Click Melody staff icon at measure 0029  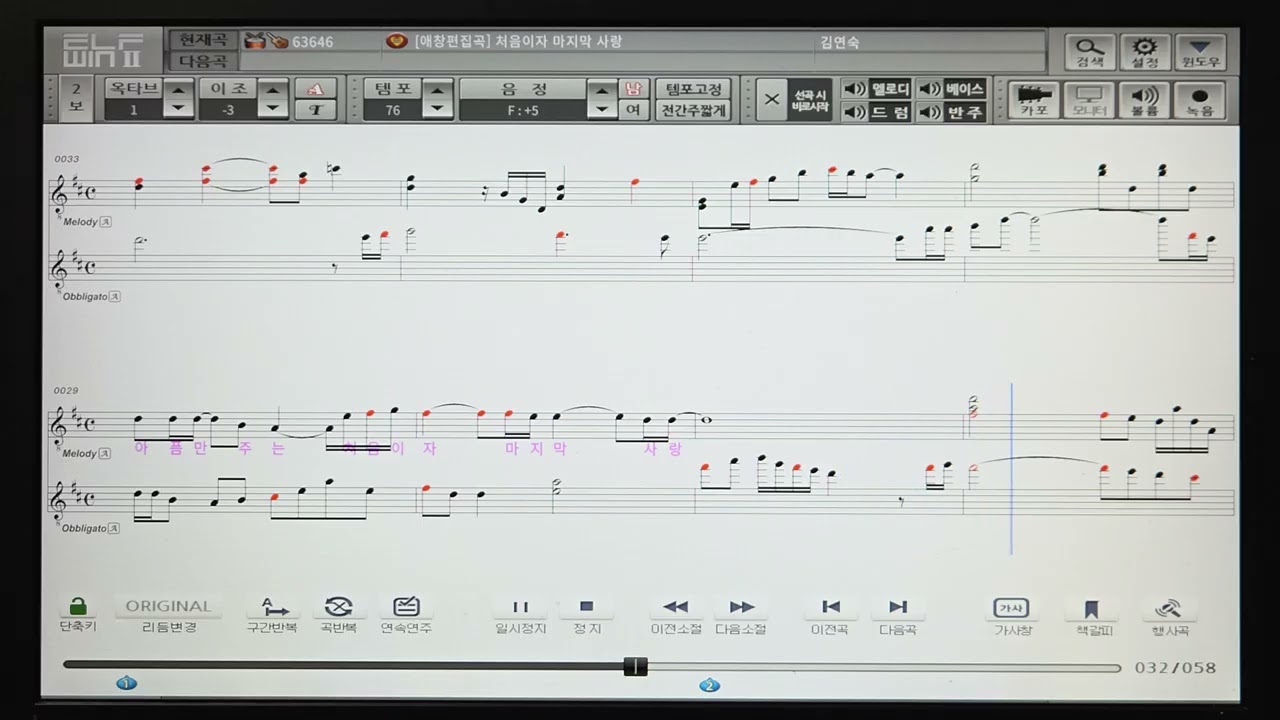click(x=106, y=453)
